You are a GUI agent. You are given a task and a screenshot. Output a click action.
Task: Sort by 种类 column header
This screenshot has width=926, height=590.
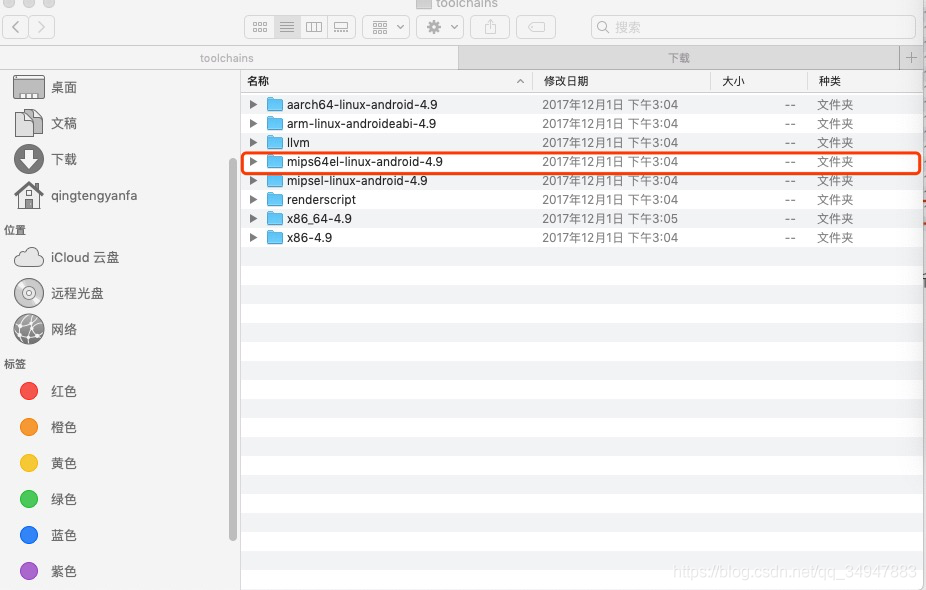(865, 81)
